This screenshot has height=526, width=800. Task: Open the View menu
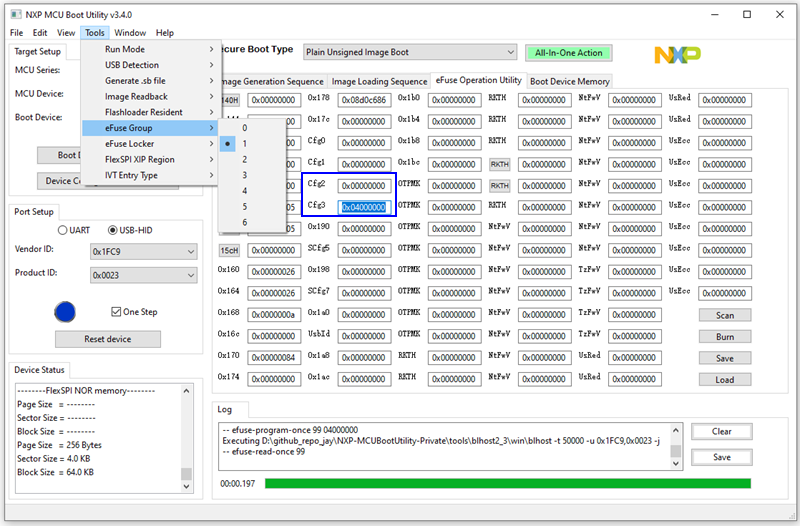coord(66,33)
